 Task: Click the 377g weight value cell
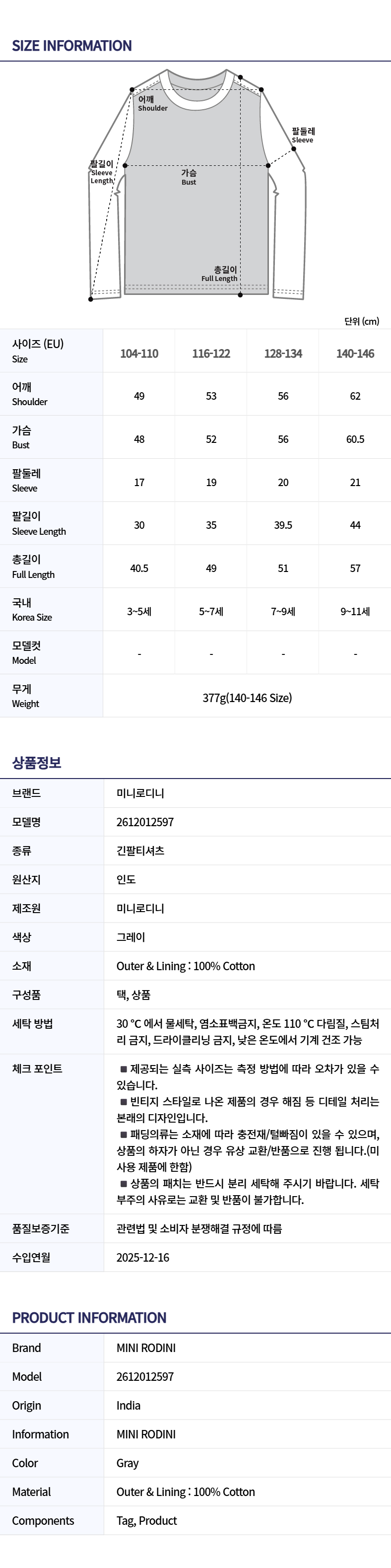pyautogui.click(x=247, y=698)
